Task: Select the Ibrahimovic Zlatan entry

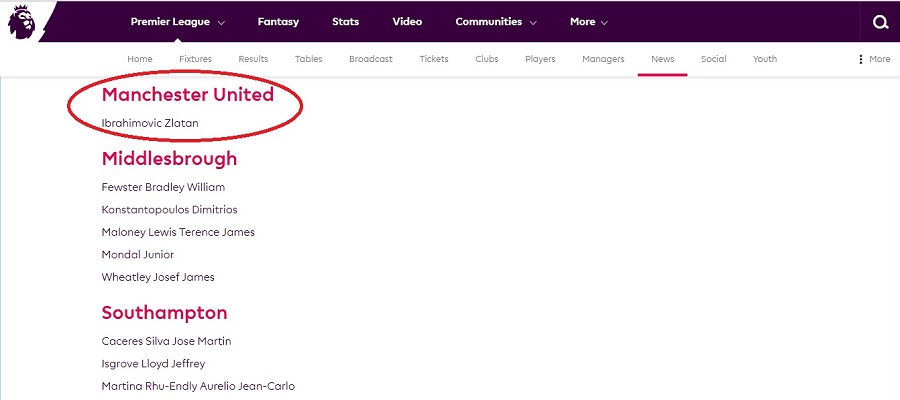Action: tap(150, 123)
